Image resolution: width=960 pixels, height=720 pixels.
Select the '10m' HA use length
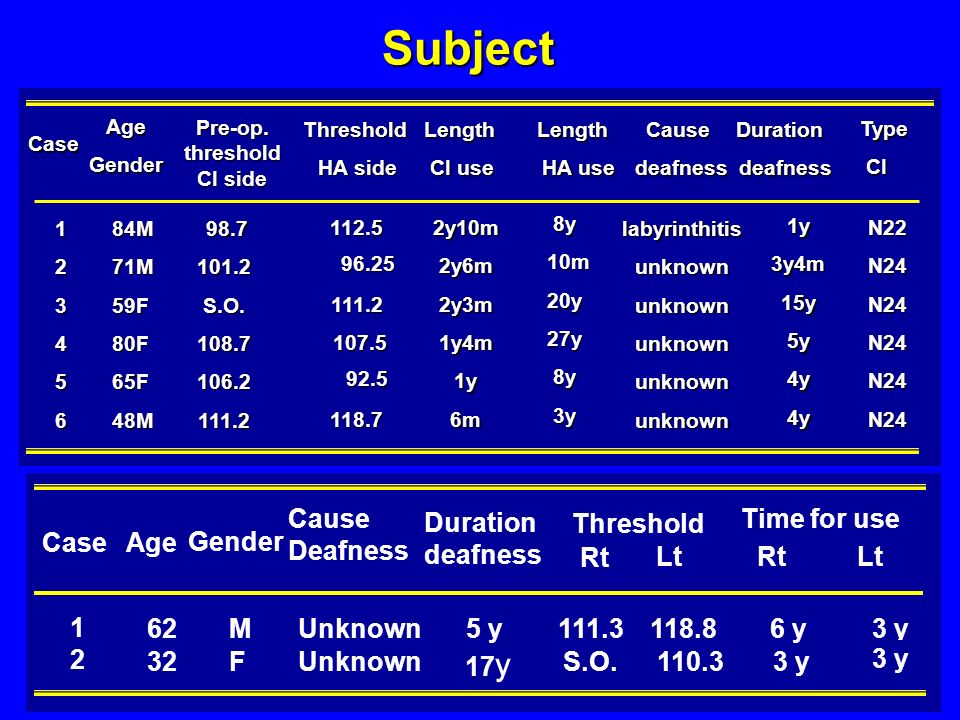point(568,263)
